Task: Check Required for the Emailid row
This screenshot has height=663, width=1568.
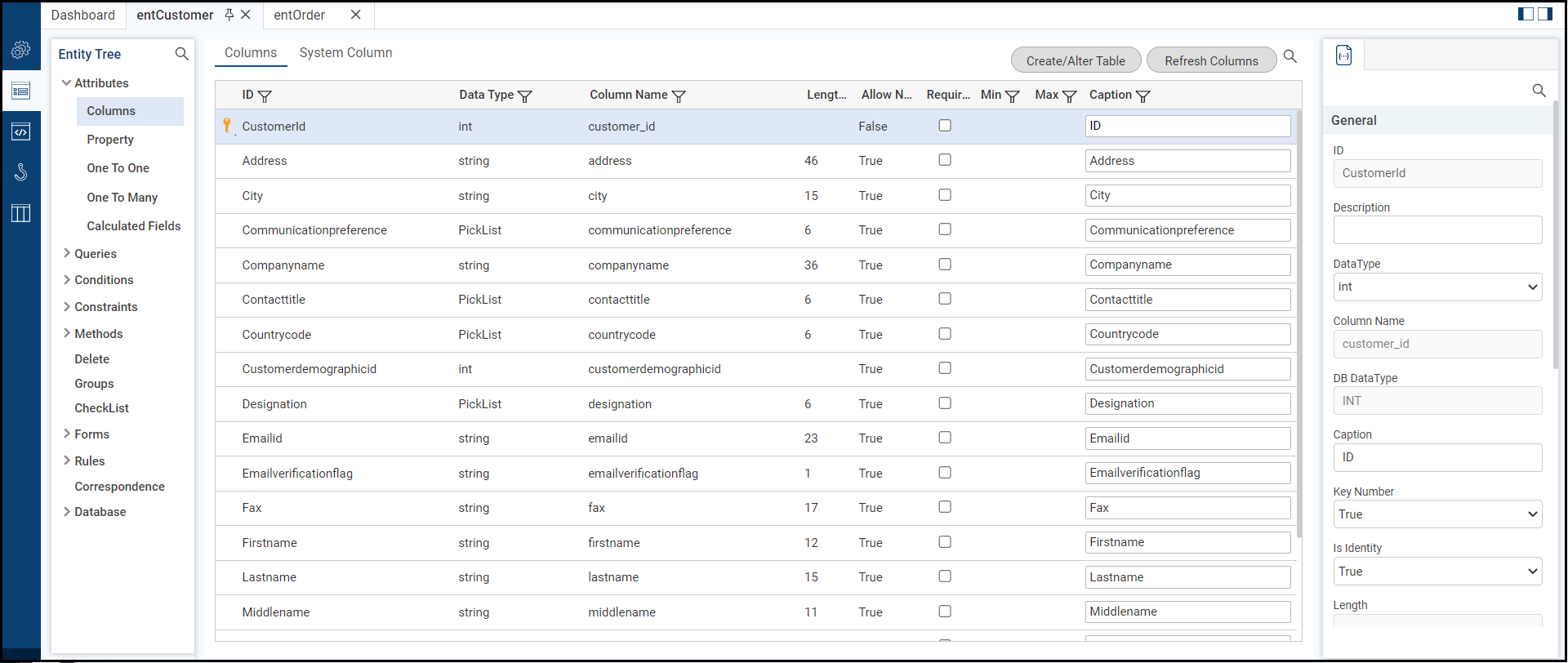Action: tap(945, 438)
